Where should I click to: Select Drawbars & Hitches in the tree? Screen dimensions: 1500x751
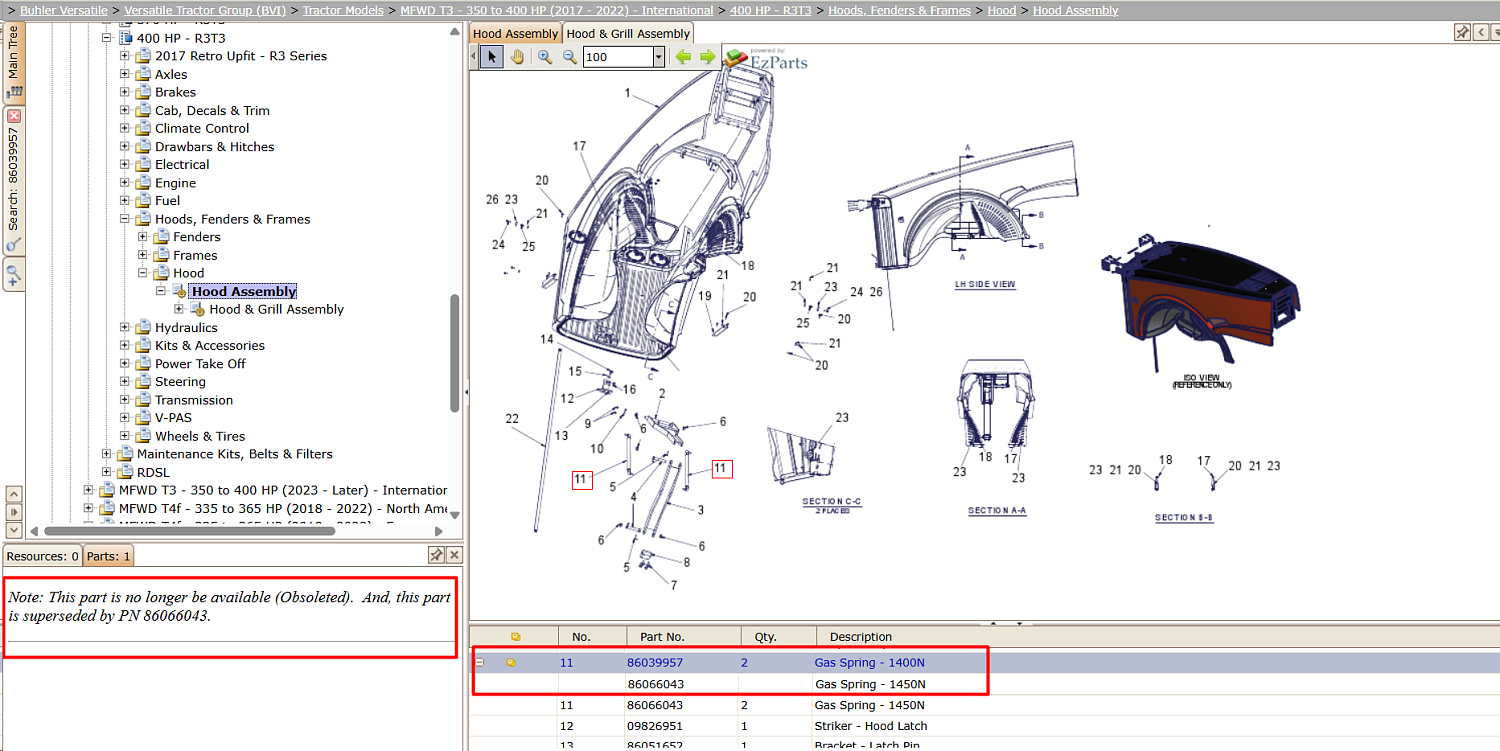(214, 146)
